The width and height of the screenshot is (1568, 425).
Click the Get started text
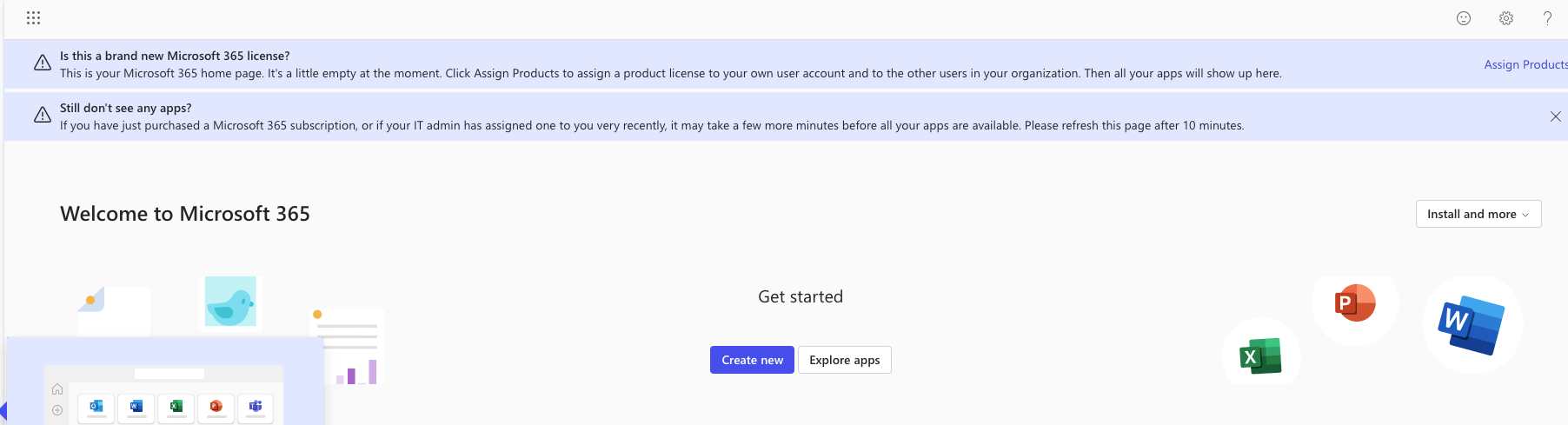pyautogui.click(x=801, y=296)
